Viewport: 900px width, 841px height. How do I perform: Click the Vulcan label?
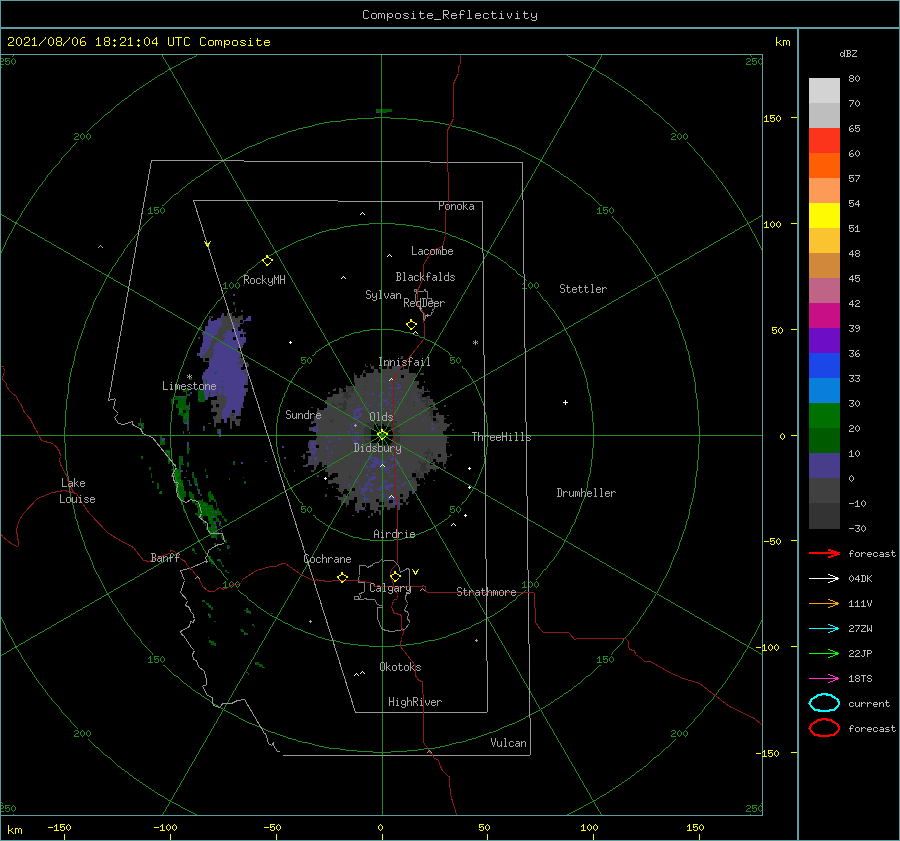coord(509,743)
